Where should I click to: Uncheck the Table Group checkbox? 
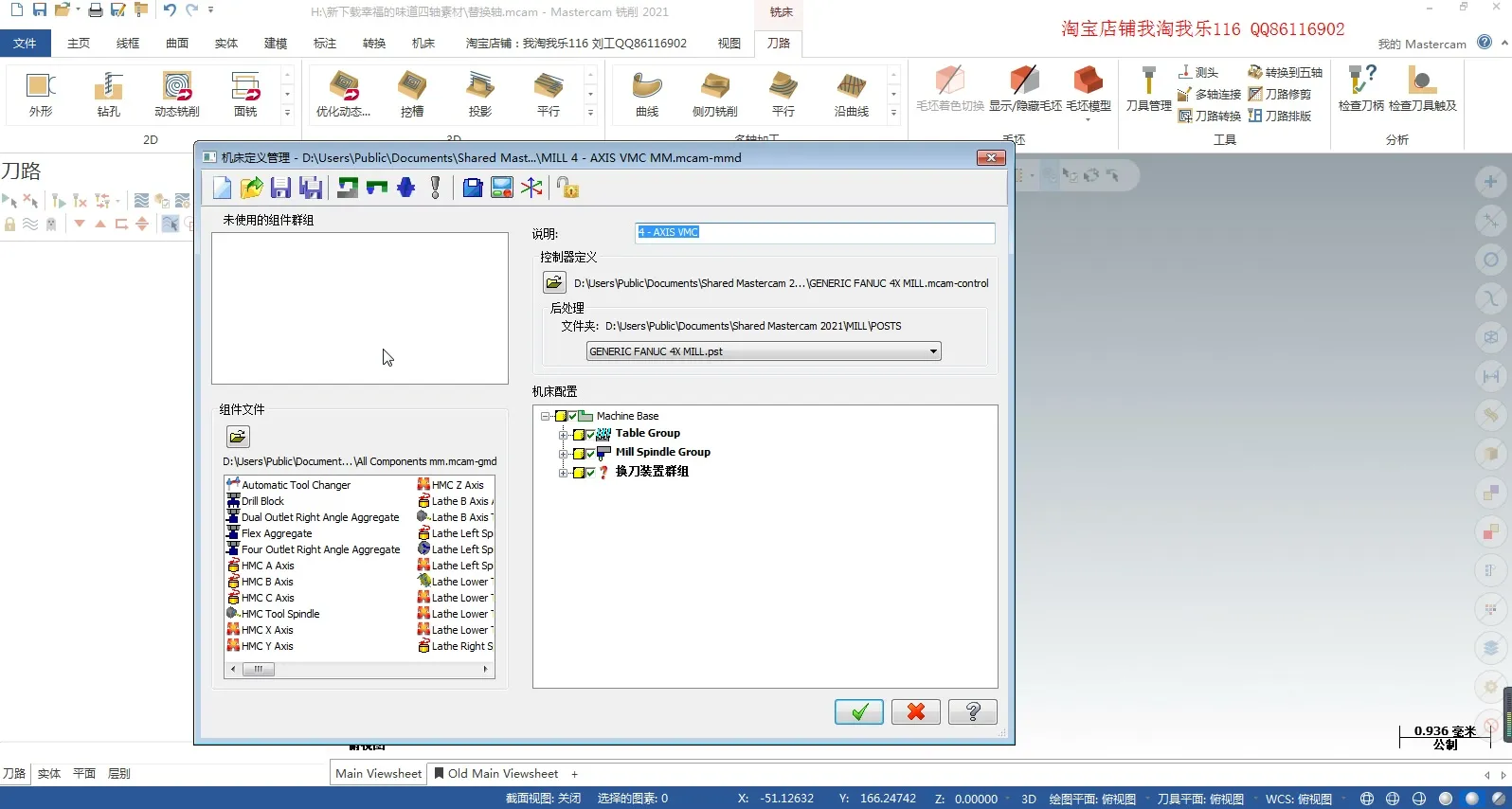589,435
